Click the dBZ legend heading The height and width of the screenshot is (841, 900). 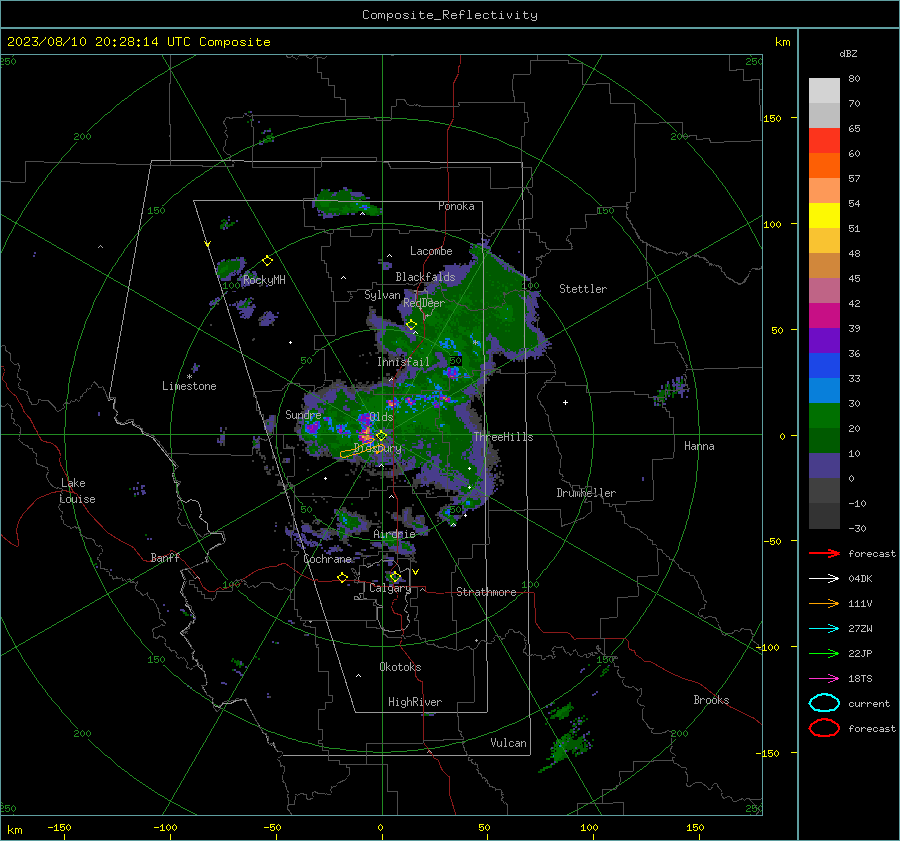(x=848, y=53)
